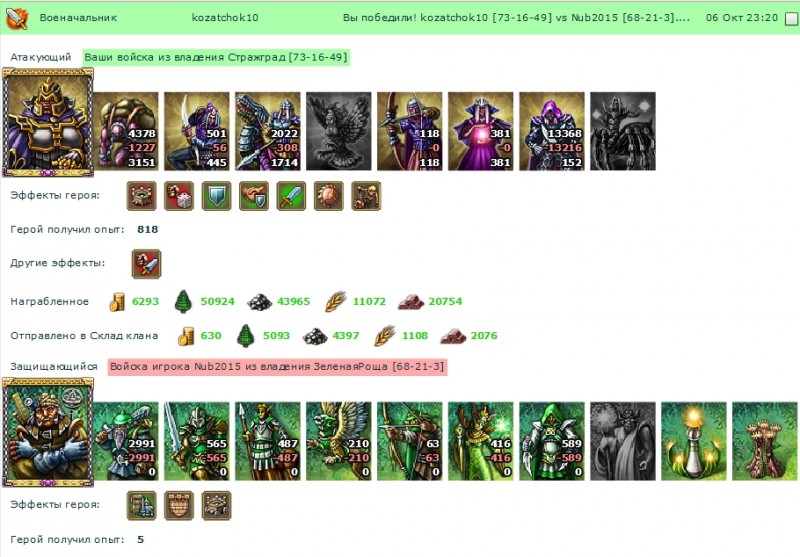Select the defender's brick shield effect icon
The height and width of the screenshot is (557, 800).
pos(179,505)
